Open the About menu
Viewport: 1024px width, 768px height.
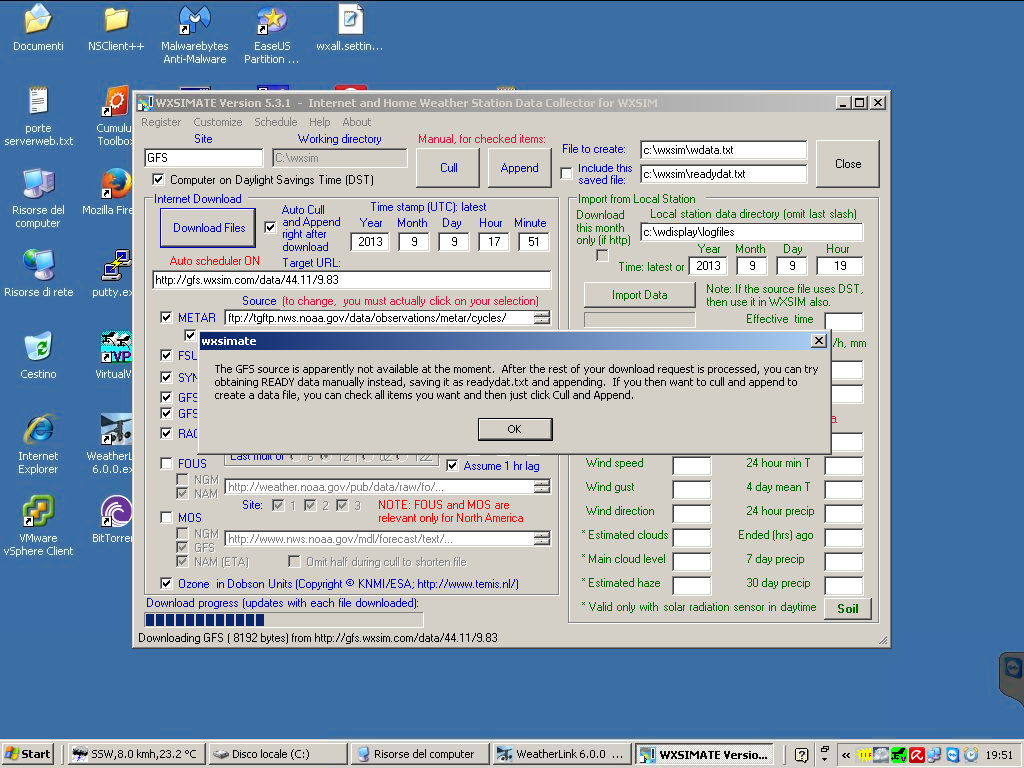pos(357,122)
